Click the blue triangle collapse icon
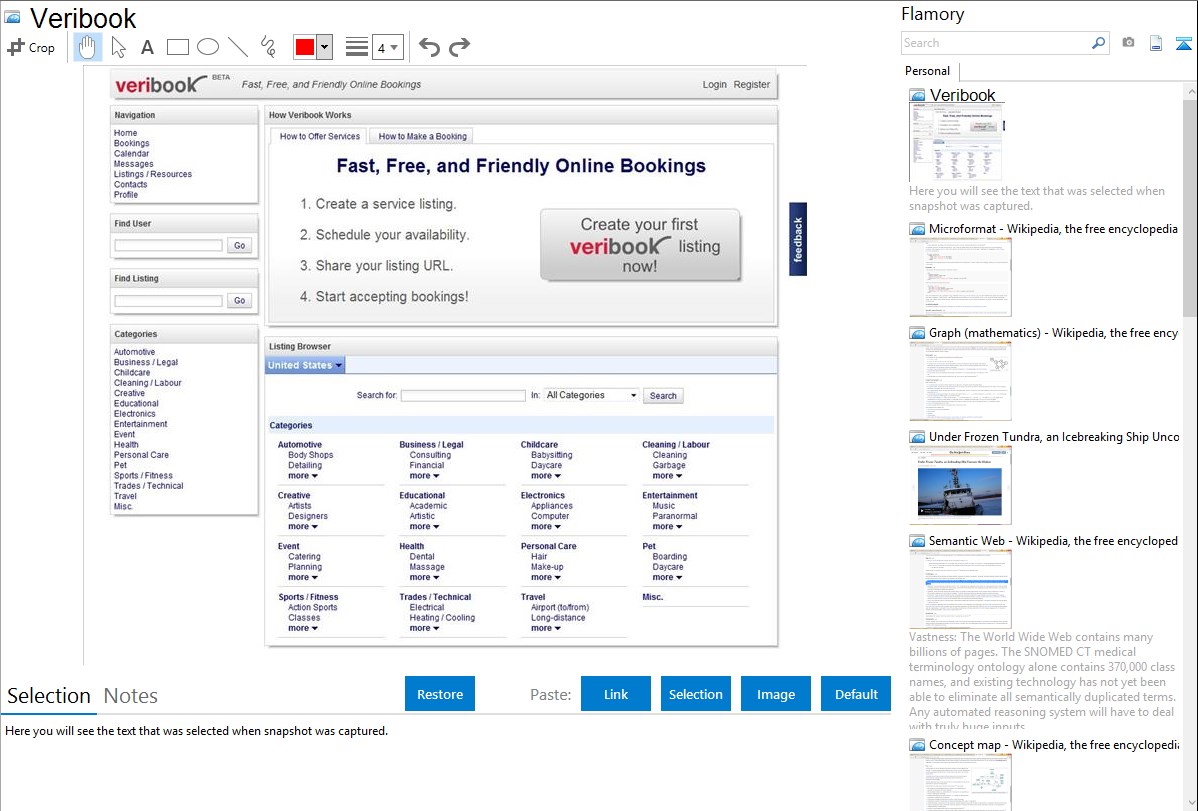 click(1183, 43)
